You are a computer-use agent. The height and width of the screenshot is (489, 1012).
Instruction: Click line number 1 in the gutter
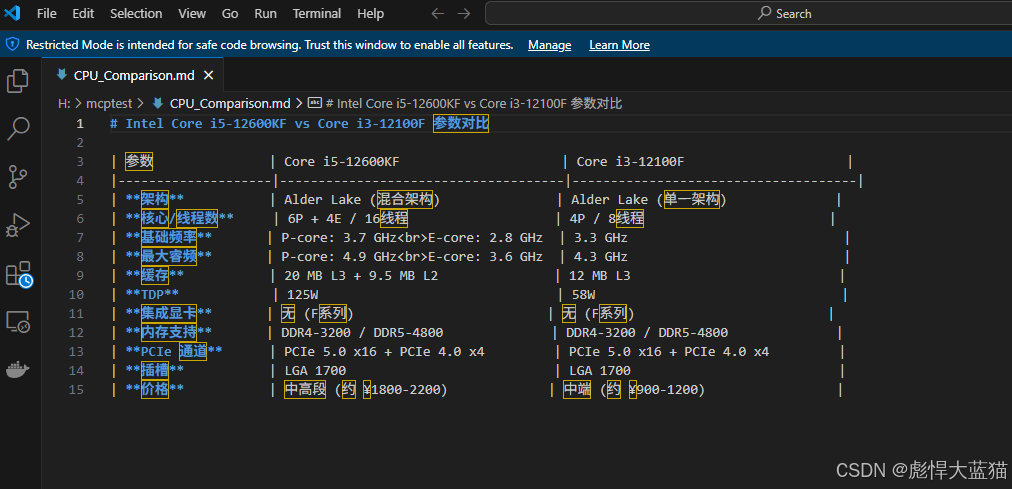point(80,123)
